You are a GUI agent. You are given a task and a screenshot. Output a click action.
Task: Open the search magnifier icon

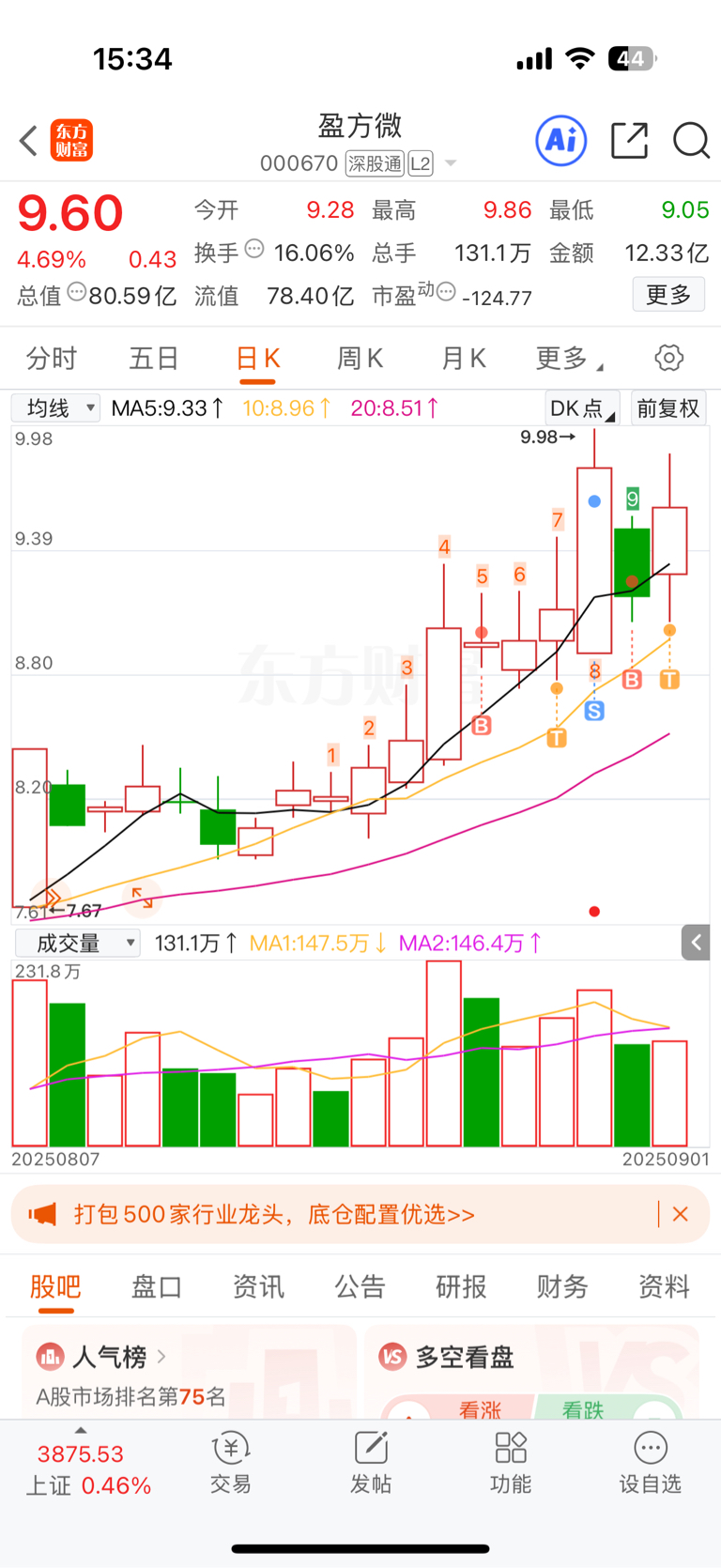pyautogui.click(x=691, y=141)
